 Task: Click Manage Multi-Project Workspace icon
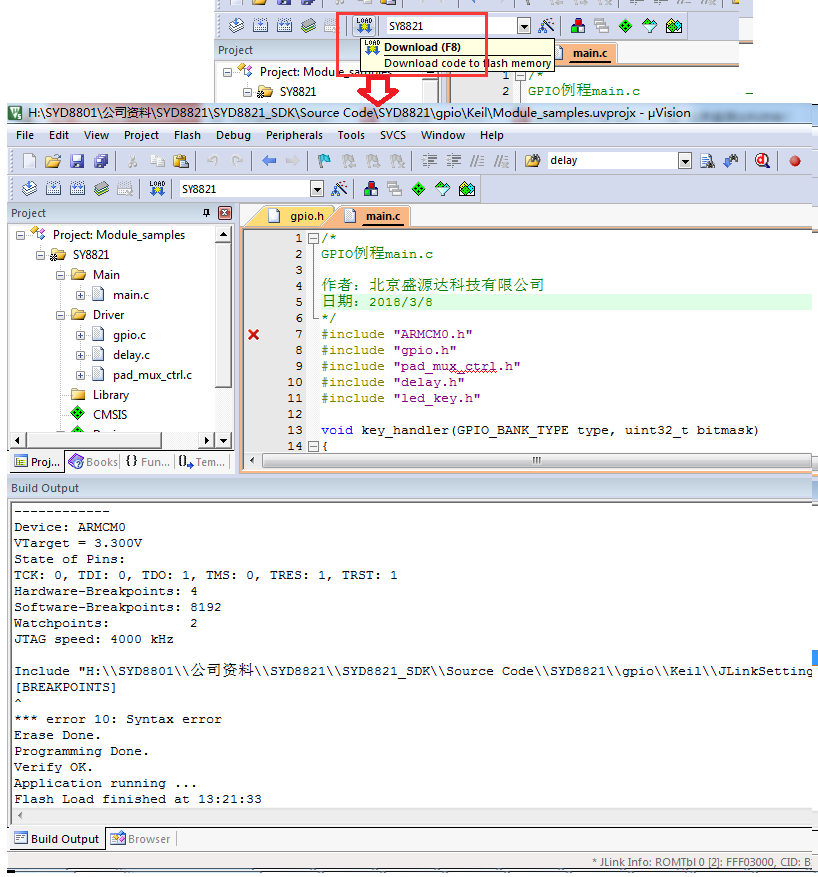click(x=395, y=189)
